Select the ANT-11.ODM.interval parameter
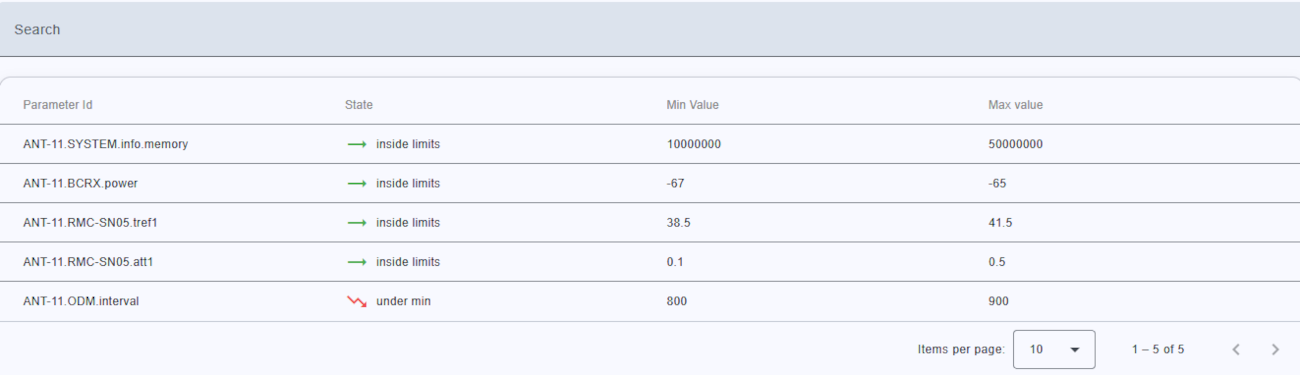This screenshot has width=1300, height=375. point(81,301)
